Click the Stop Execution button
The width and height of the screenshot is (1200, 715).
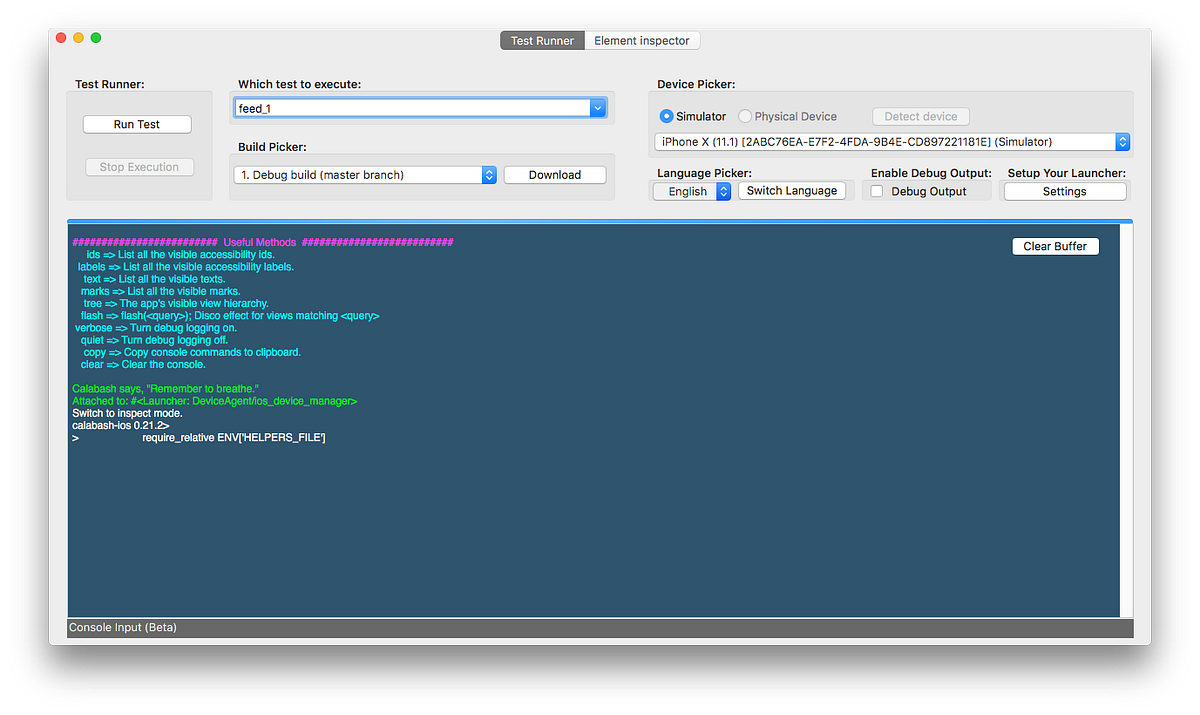click(139, 166)
